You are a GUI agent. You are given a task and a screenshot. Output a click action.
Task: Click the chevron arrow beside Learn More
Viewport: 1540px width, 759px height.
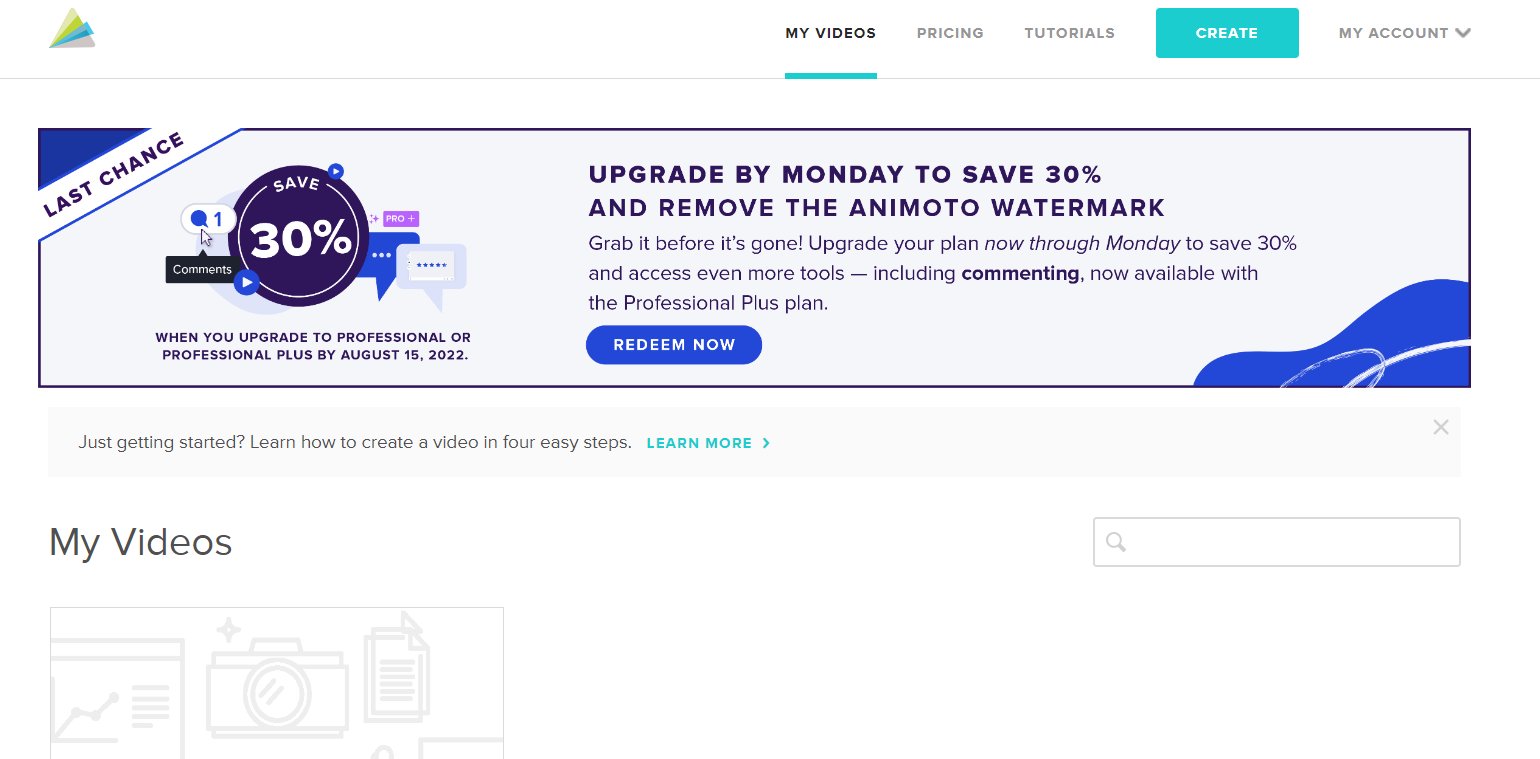tap(766, 443)
